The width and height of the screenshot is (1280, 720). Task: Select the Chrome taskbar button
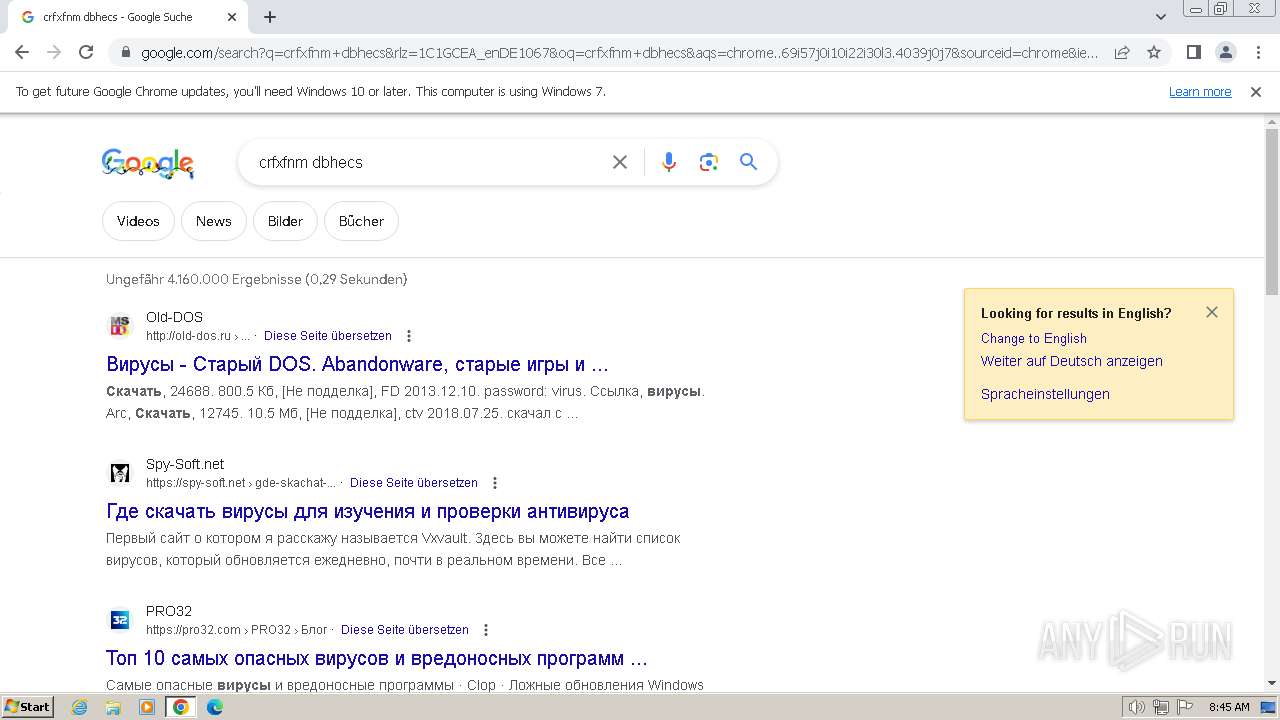point(181,707)
